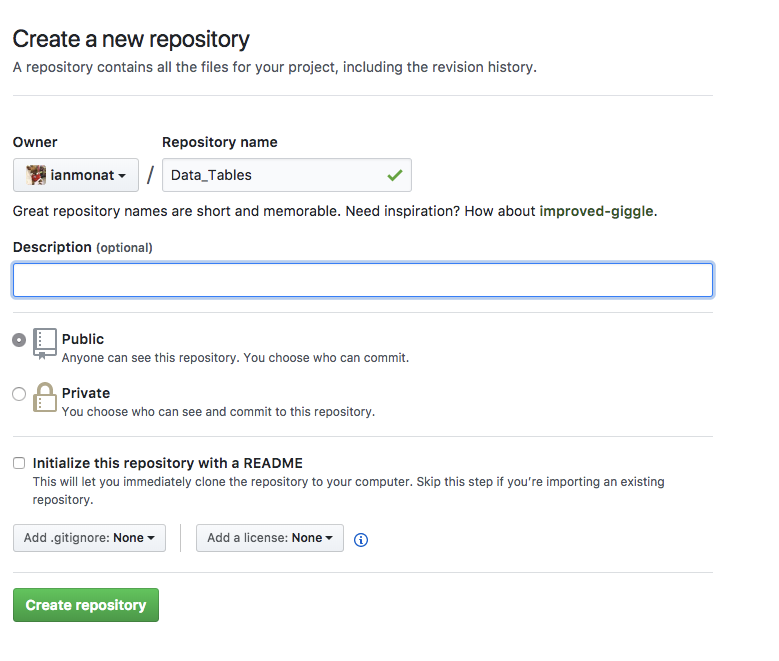Focus the Description input field
The height and width of the screenshot is (661, 779).
[x=363, y=280]
